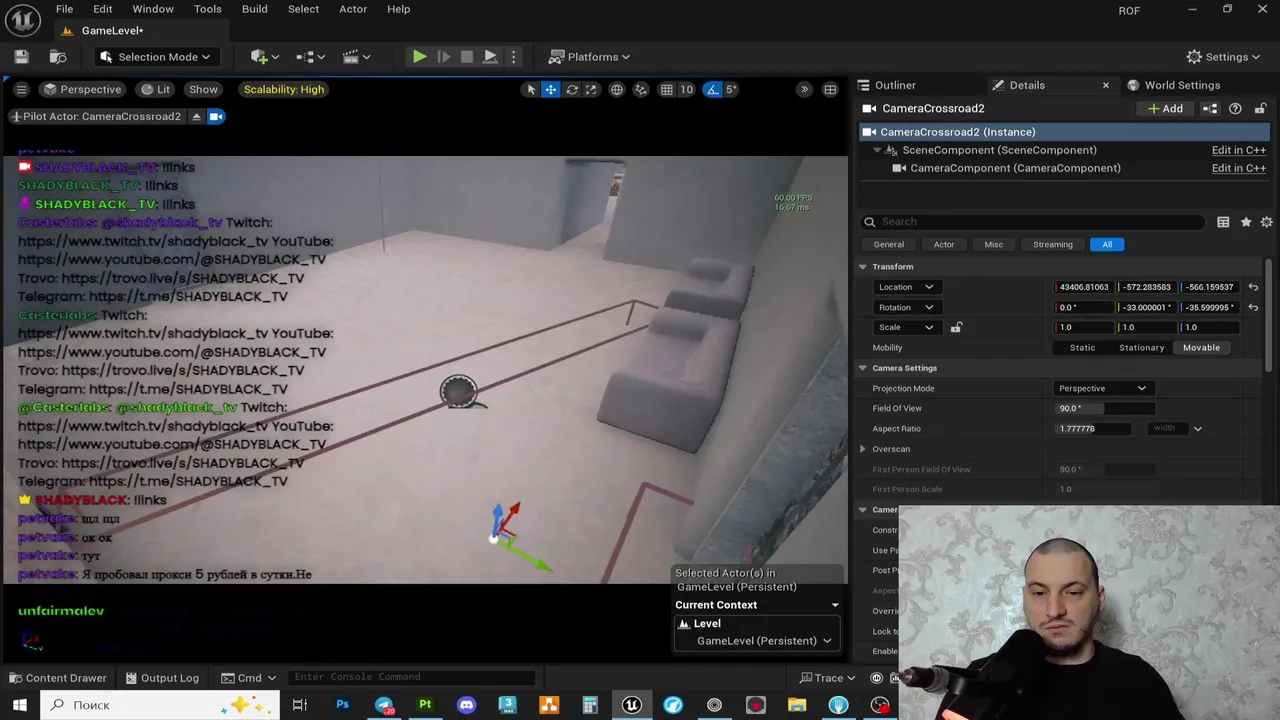The image size is (1280, 720).
Task: Toggle grid snapping icon
Action: (x=667, y=89)
